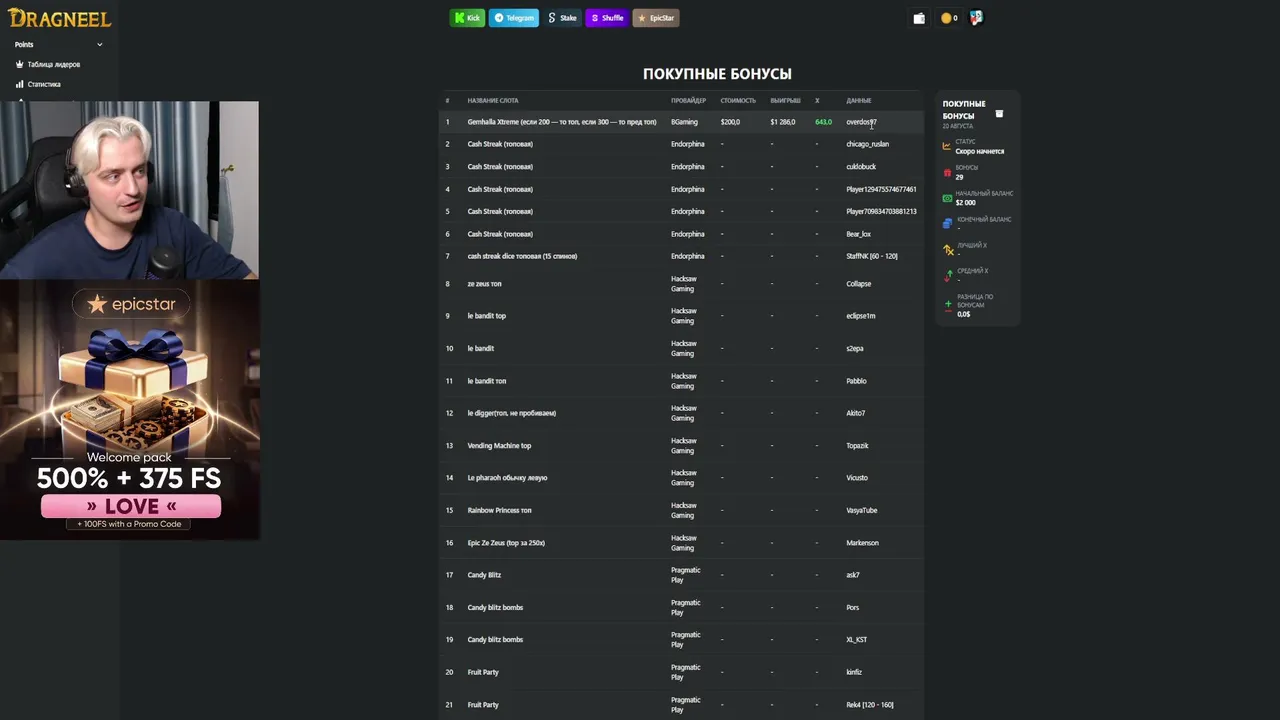Click username Player709834703881213
The height and width of the screenshot is (720, 1280).
pyautogui.click(x=881, y=212)
